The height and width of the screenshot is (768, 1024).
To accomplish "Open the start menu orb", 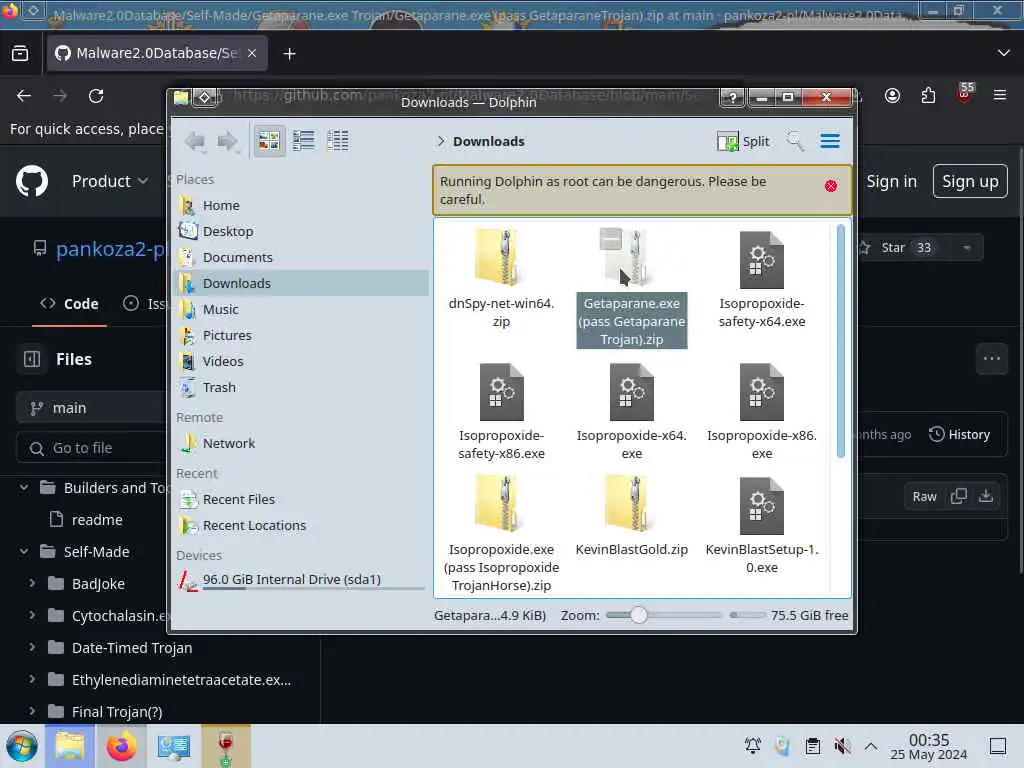I will [x=22, y=746].
